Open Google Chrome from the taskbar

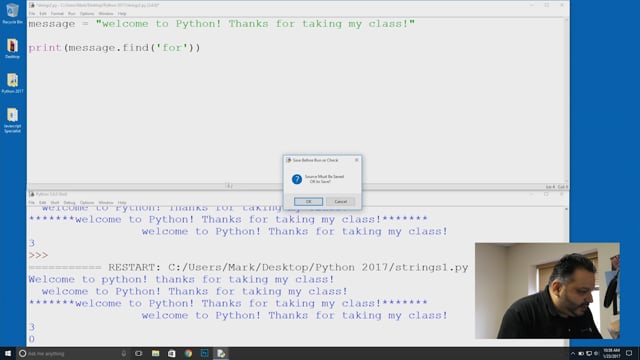pos(188,353)
